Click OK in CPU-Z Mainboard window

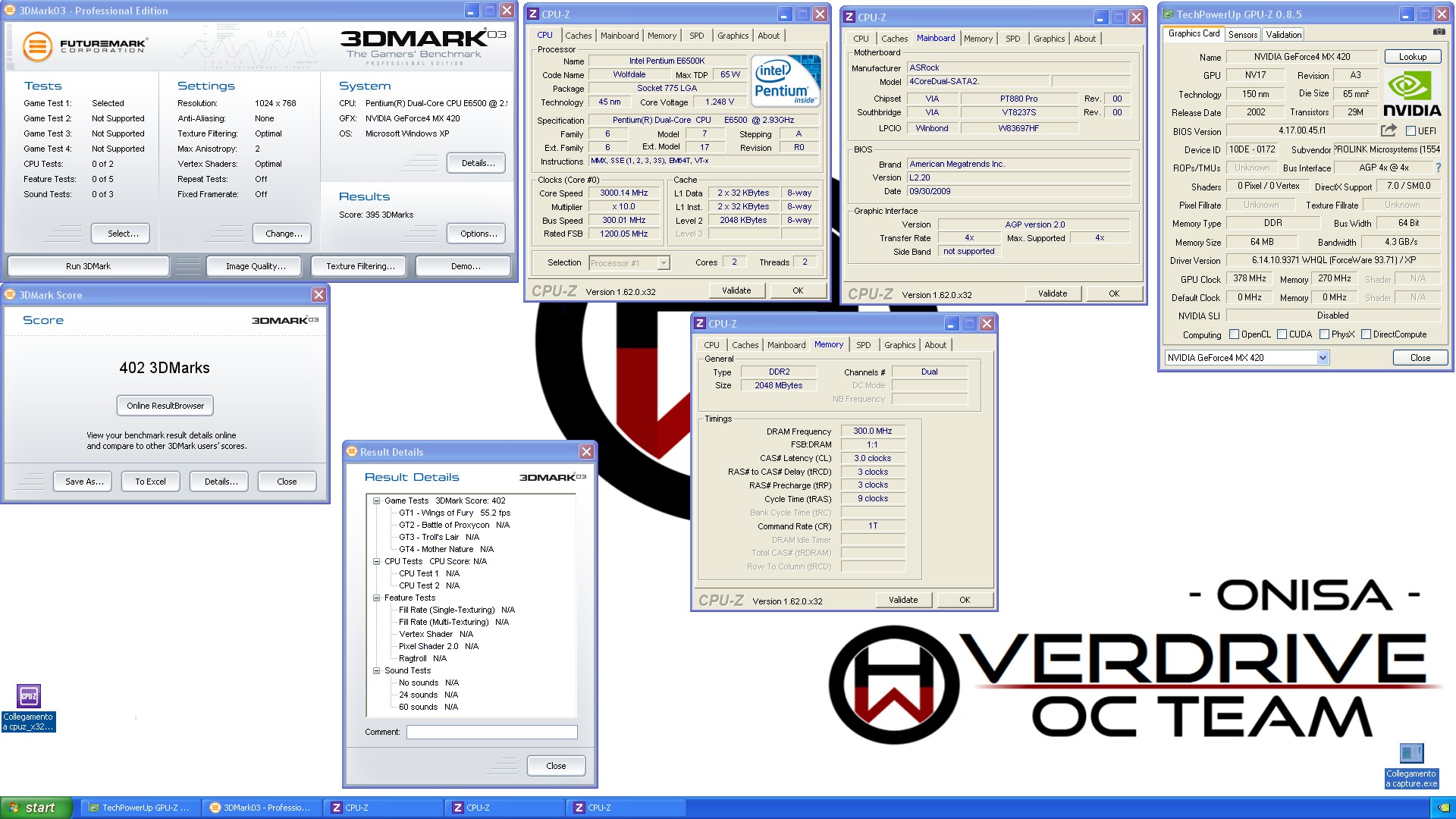[1113, 293]
